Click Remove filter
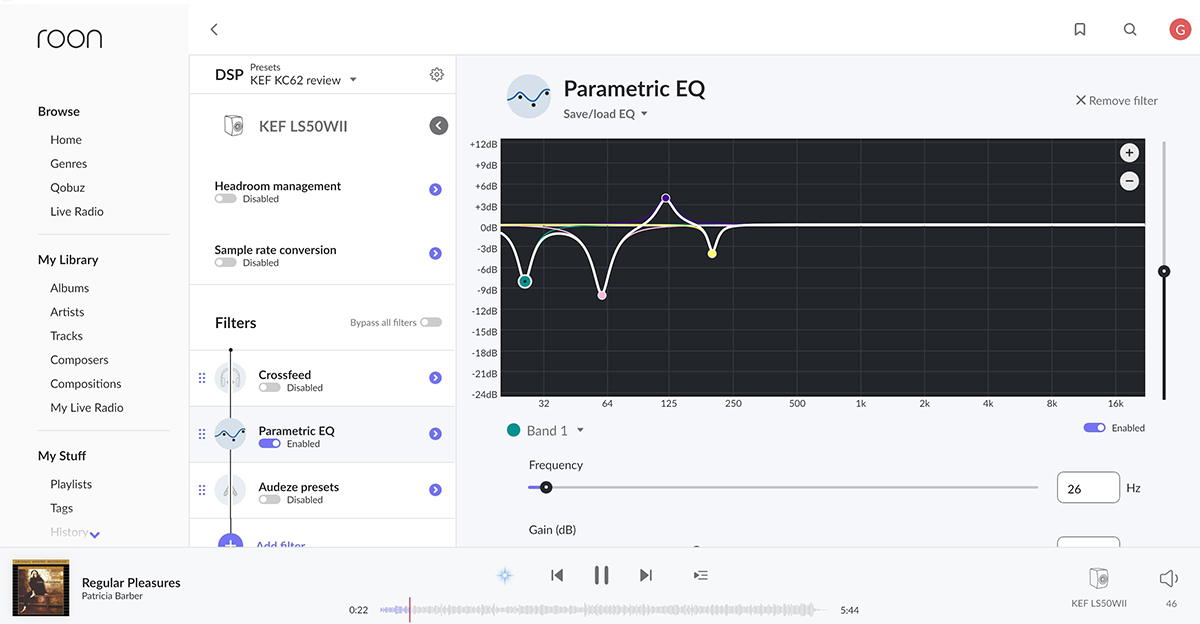This screenshot has height=624, width=1200. pos(1116,101)
